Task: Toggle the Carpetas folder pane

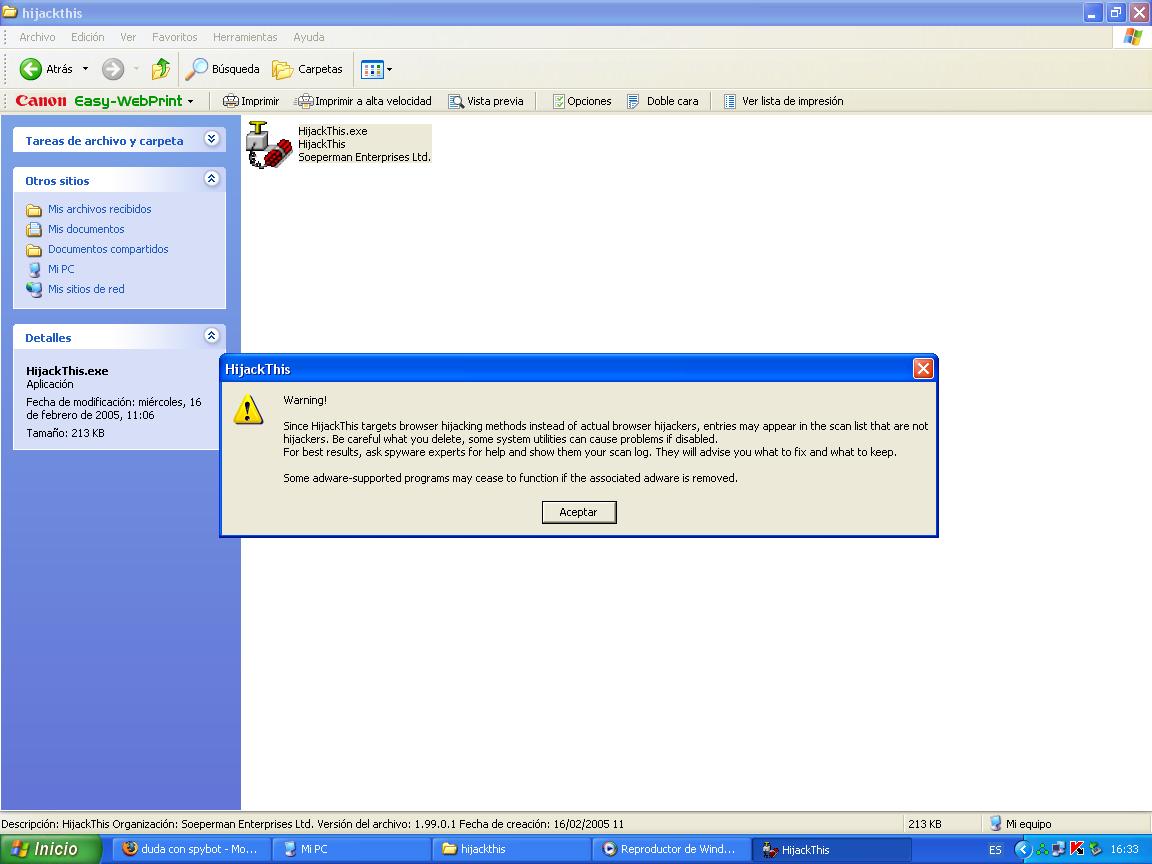Action: (x=307, y=69)
